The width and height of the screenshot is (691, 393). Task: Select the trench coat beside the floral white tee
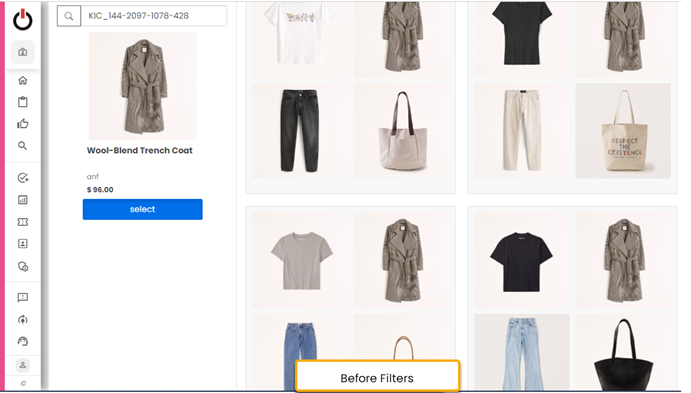tap(402, 39)
